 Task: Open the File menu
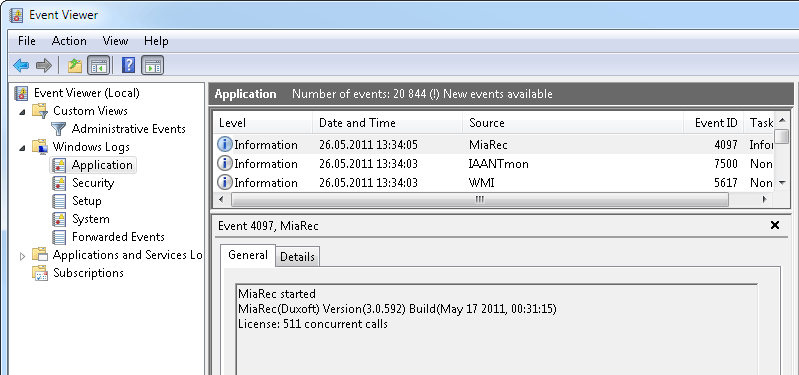26,41
